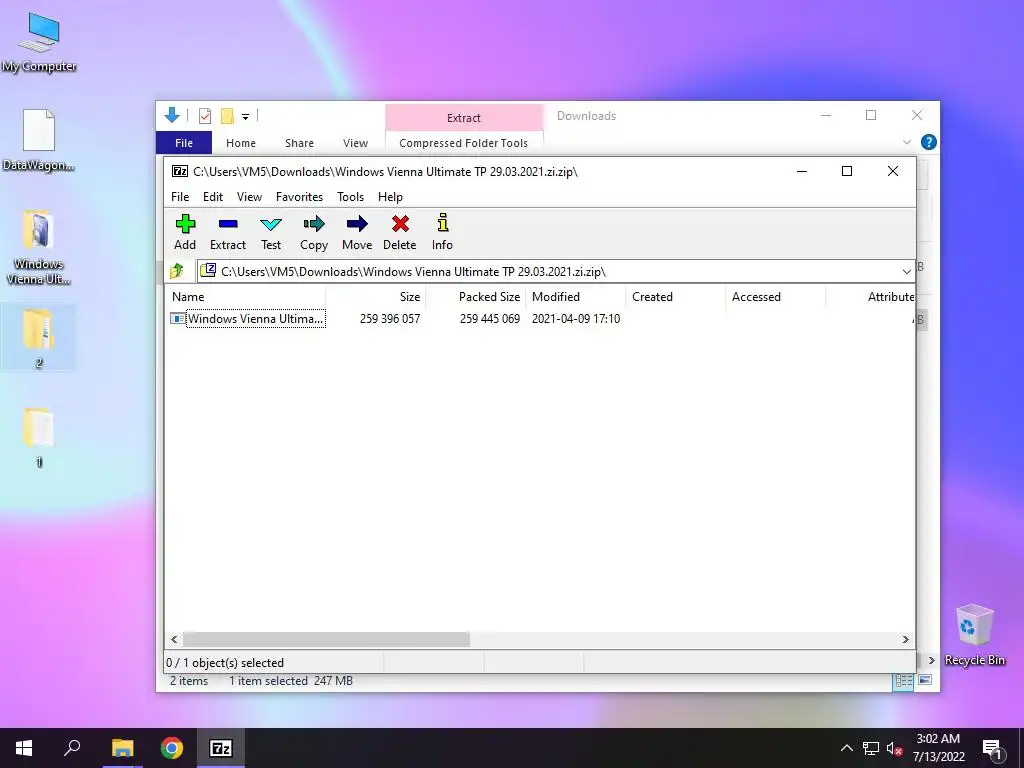This screenshot has height=768, width=1024.
Task: Sort by Accessed column header
Action: pos(775,296)
